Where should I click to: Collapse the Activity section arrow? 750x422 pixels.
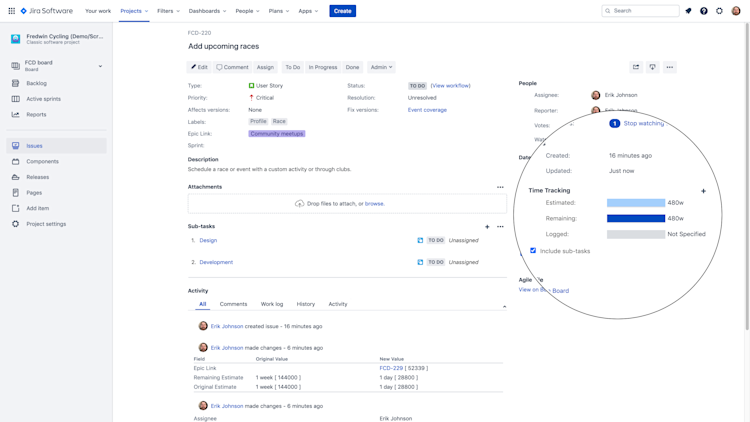pyautogui.click(x=504, y=307)
